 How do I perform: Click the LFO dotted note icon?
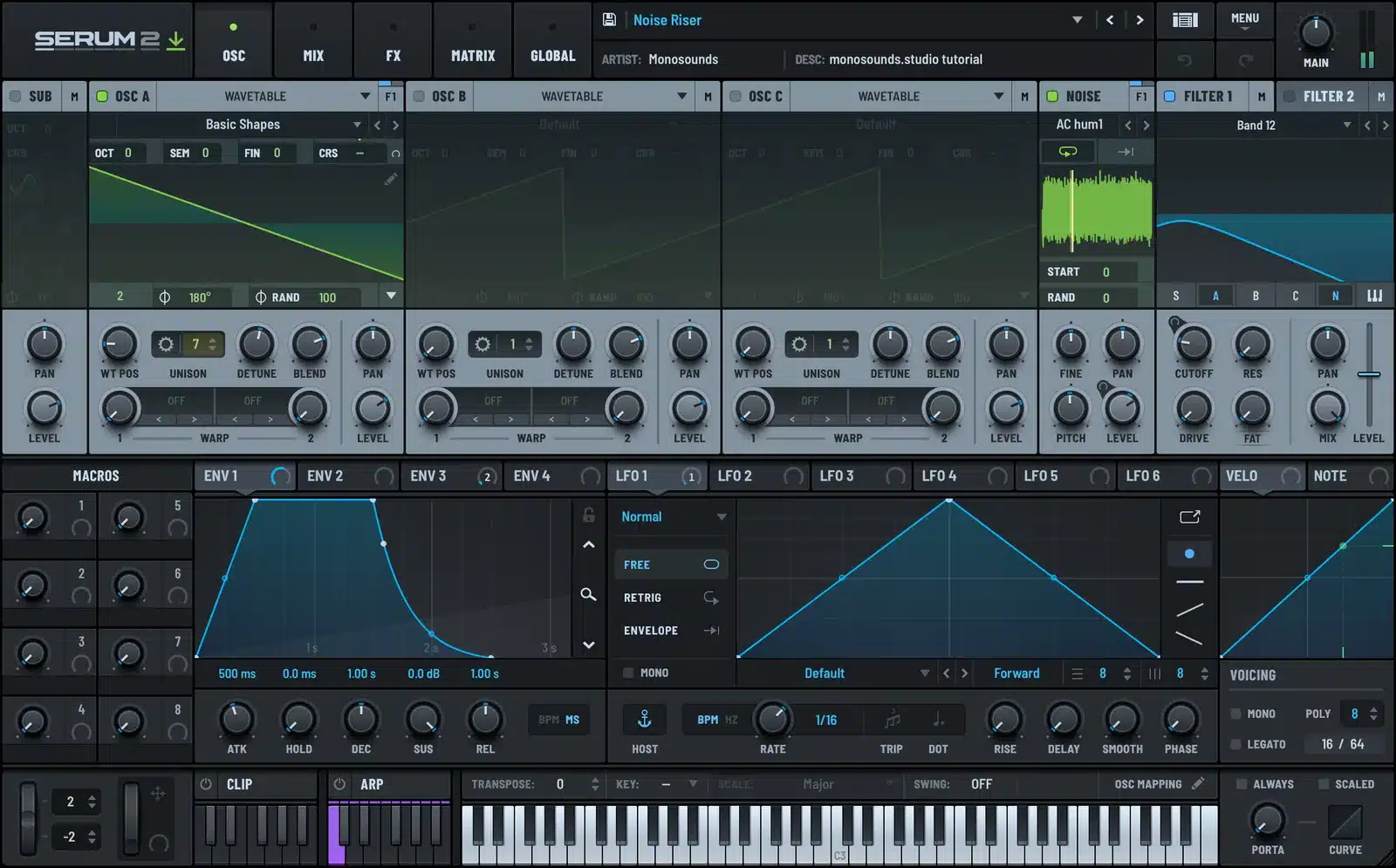939,720
